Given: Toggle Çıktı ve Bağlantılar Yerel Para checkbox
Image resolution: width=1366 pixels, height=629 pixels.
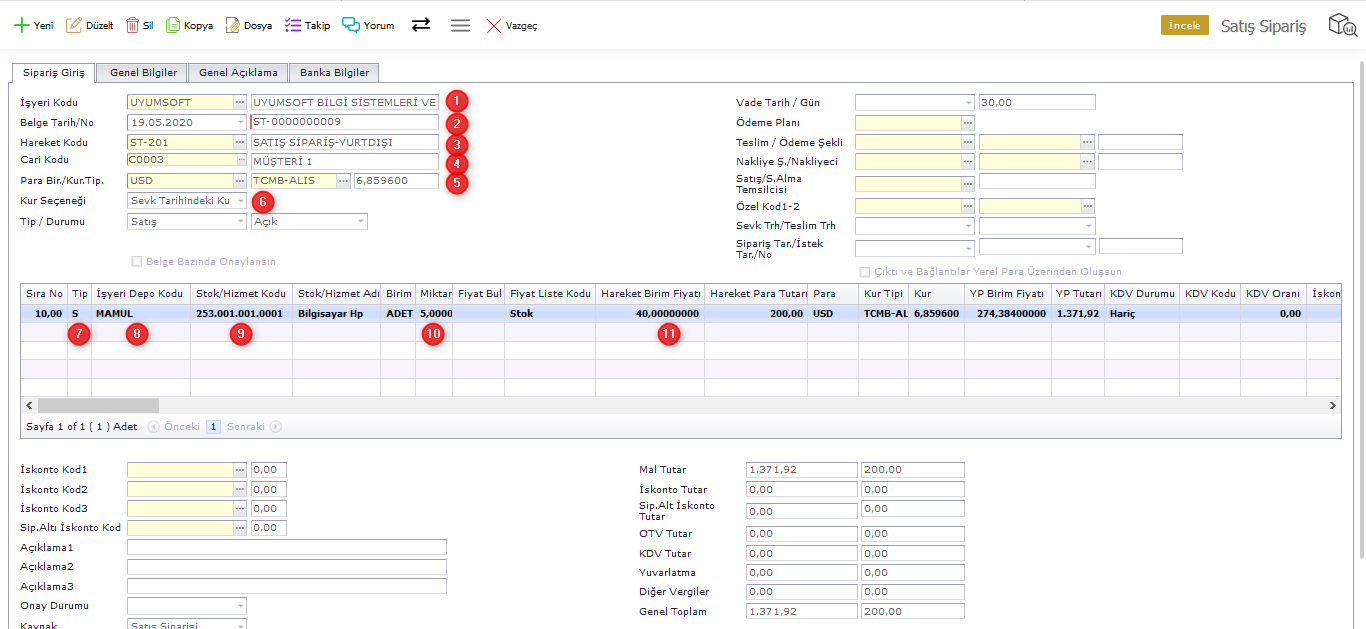Looking at the screenshot, I should pyautogui.click(x=865, y=272).
